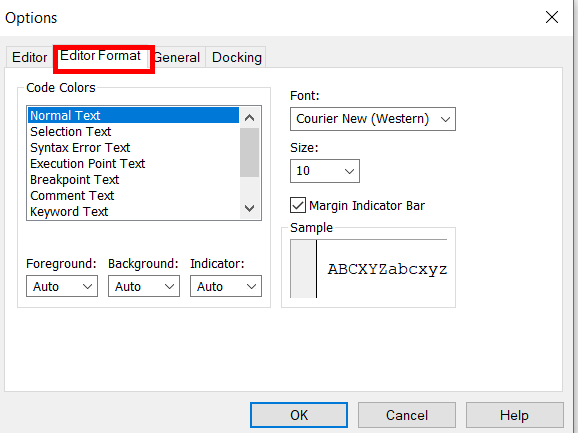578x433 pixels.
Task: Click the Help button
Action: [515, 415]
